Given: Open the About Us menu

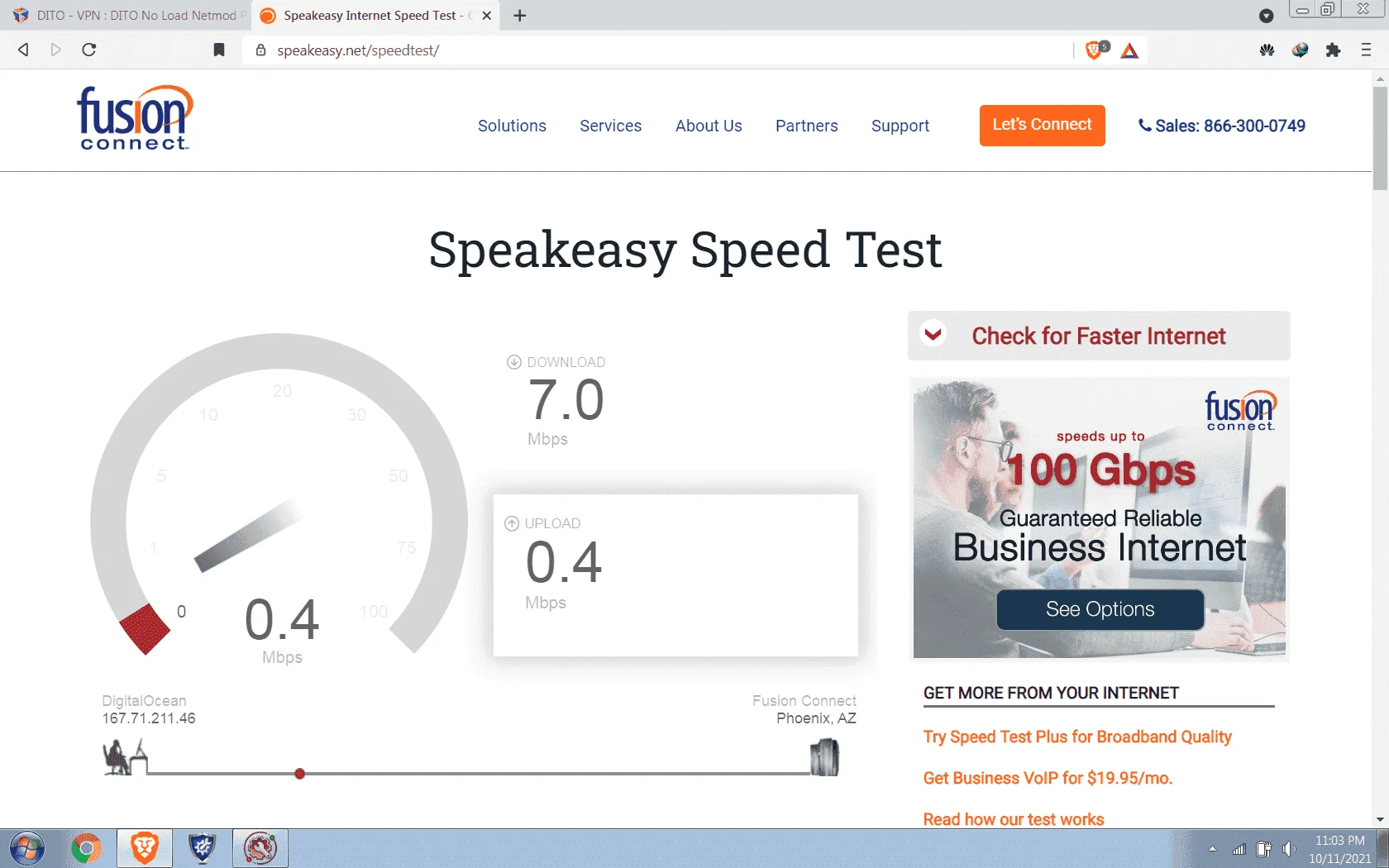Looking at the screenshot, I should click(x=709, y=126).
